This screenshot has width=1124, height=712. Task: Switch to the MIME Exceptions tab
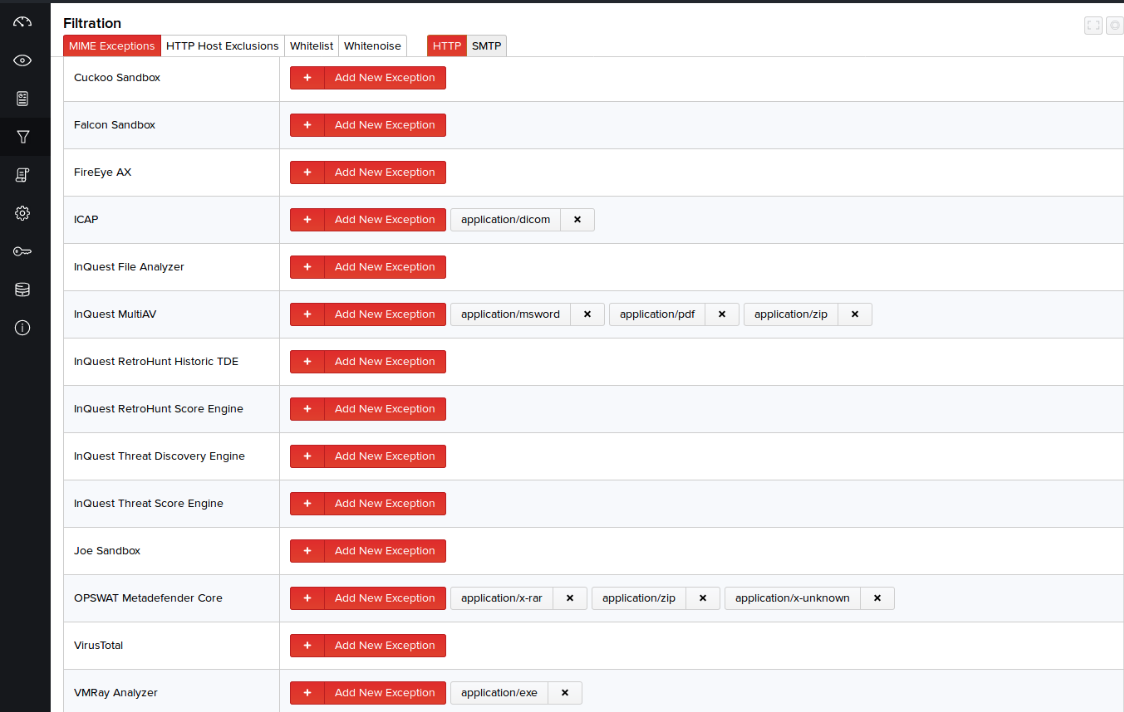112,46
